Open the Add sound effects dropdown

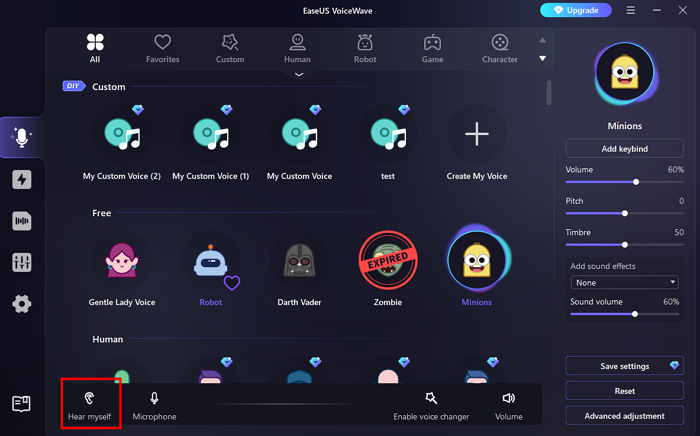(624, 282)
